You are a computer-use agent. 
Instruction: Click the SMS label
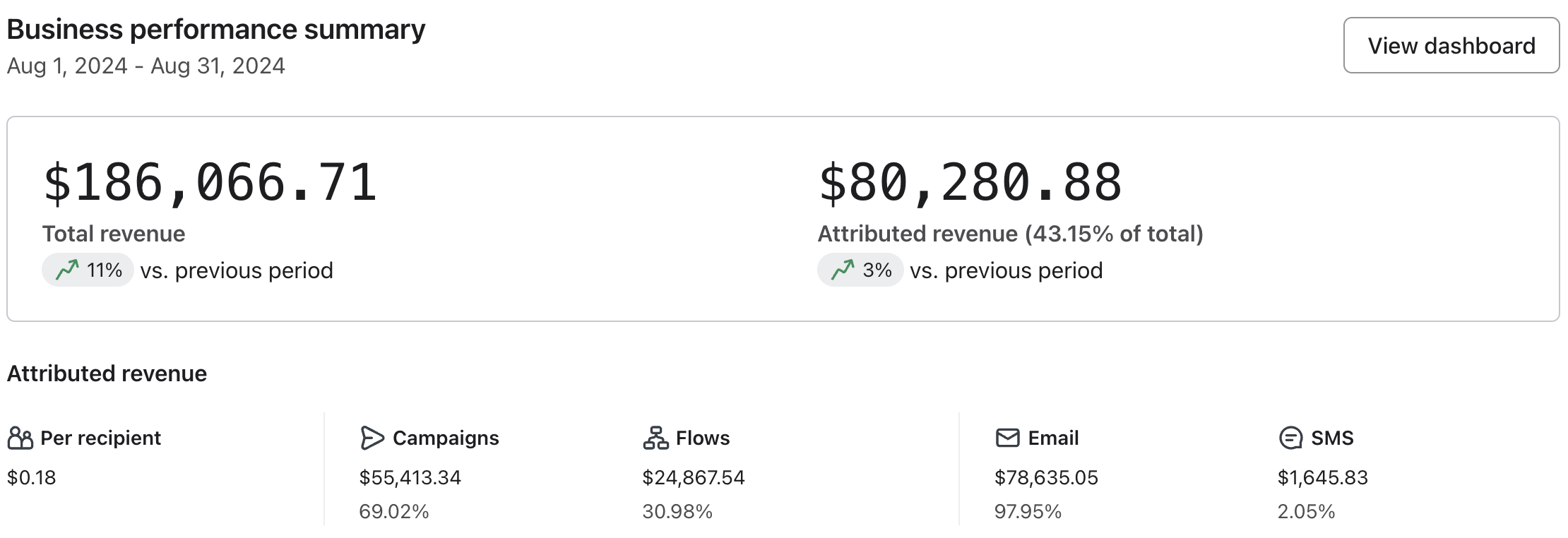[1332, 438]
